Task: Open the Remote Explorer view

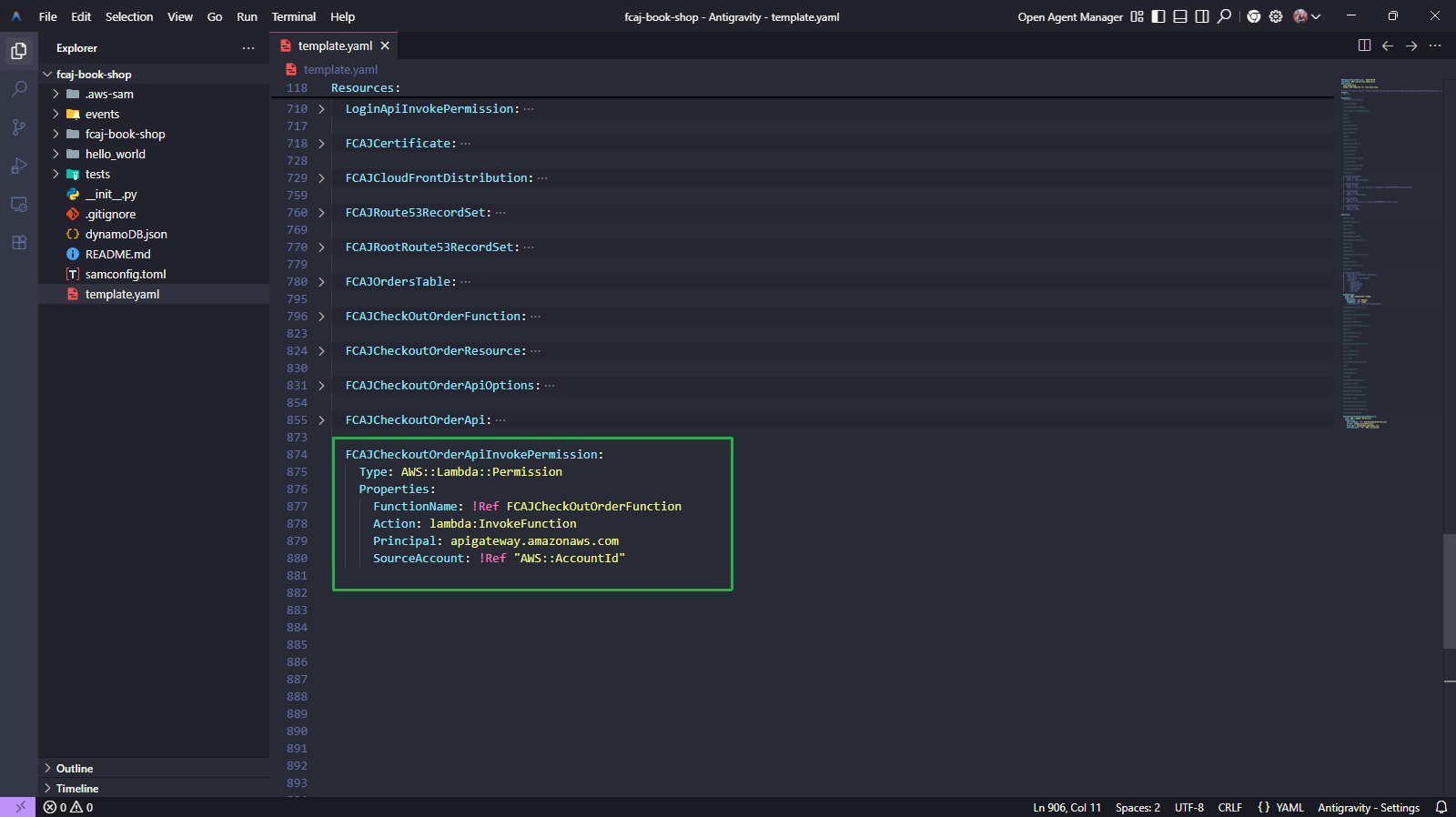Action: (19, 204)
